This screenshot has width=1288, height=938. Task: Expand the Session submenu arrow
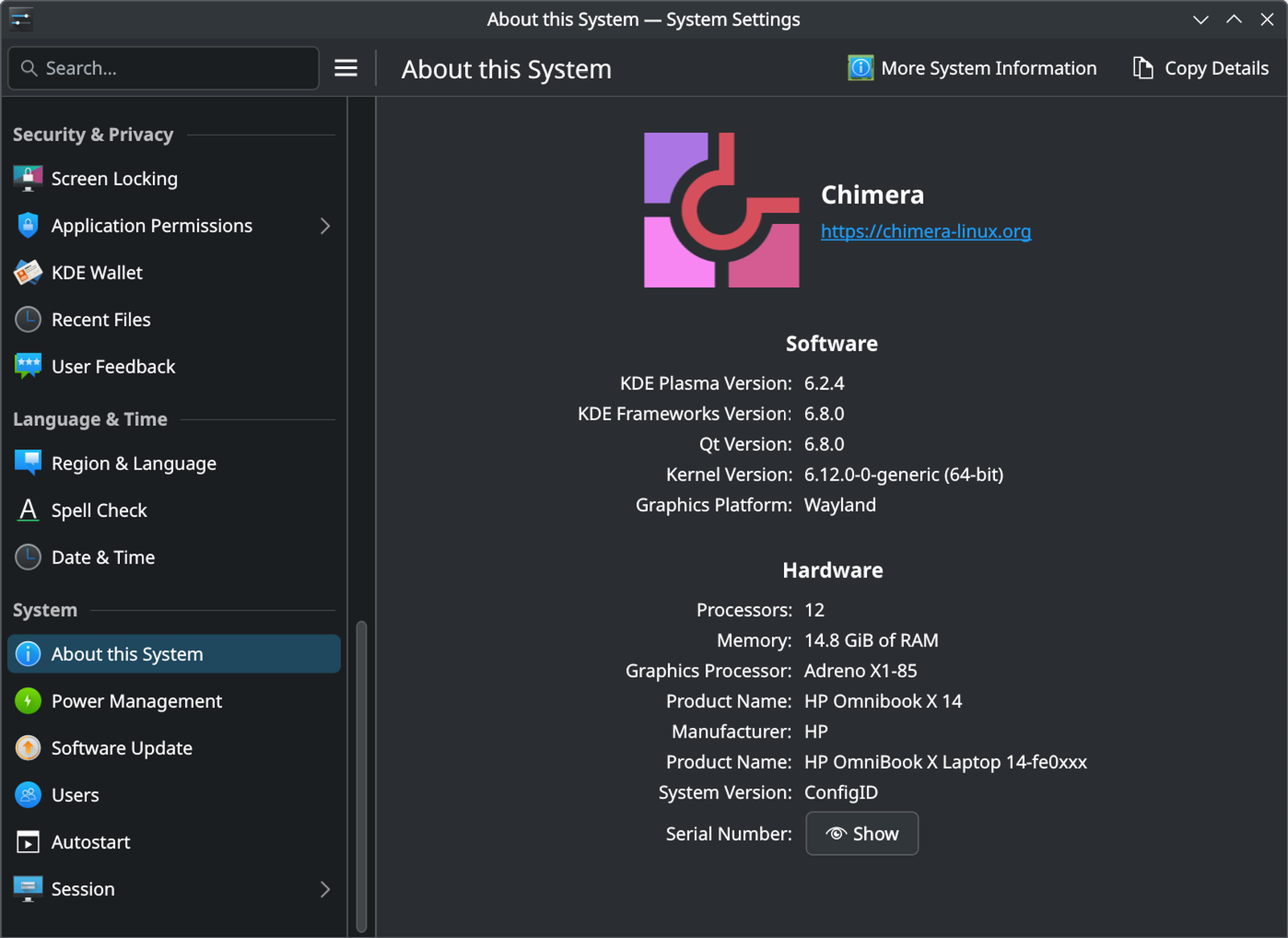point(325,890)
